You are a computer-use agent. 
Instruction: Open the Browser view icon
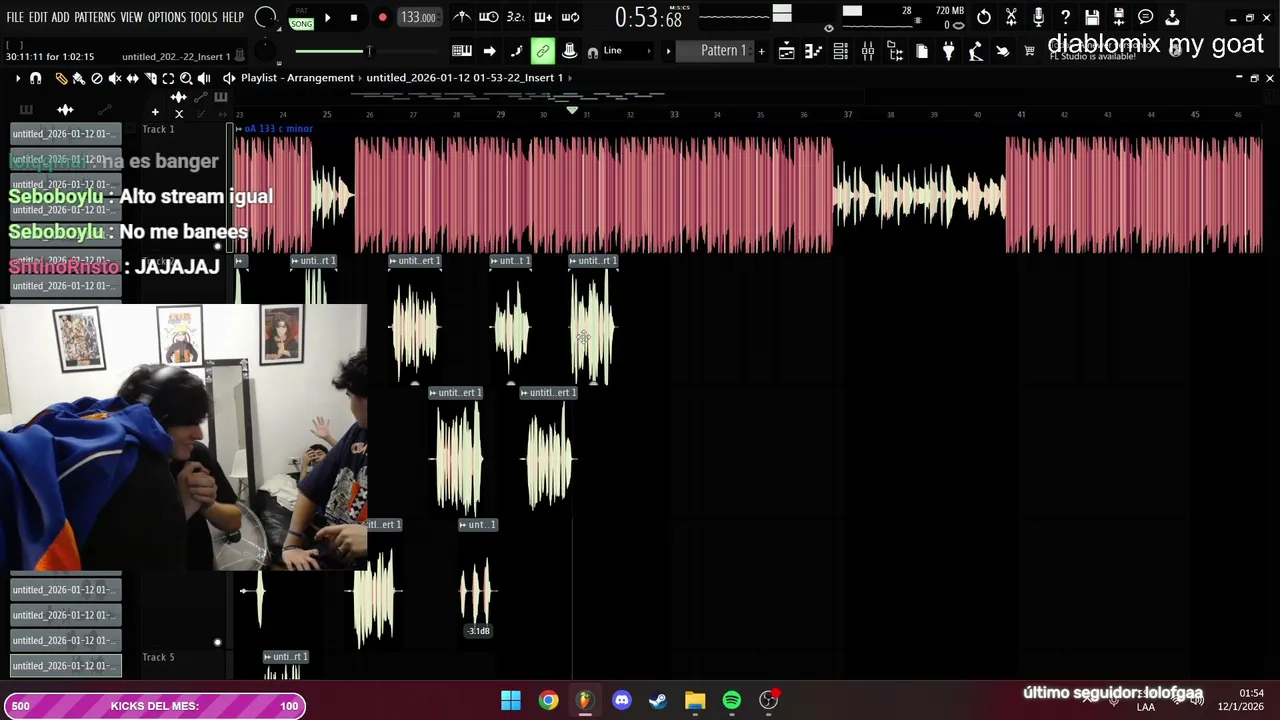[895, 51]
